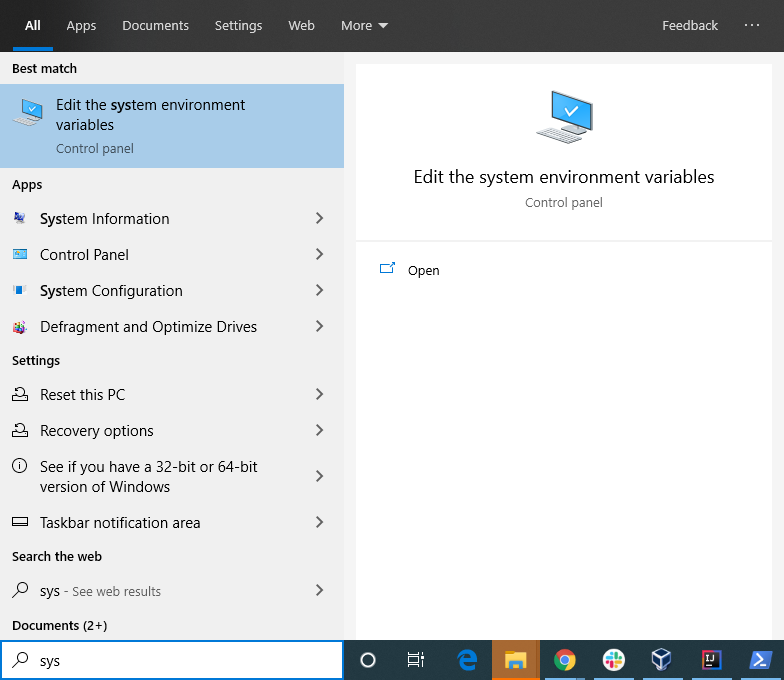
Task: Expand Control Panel result arrow
Action: (x=320, y=254)
